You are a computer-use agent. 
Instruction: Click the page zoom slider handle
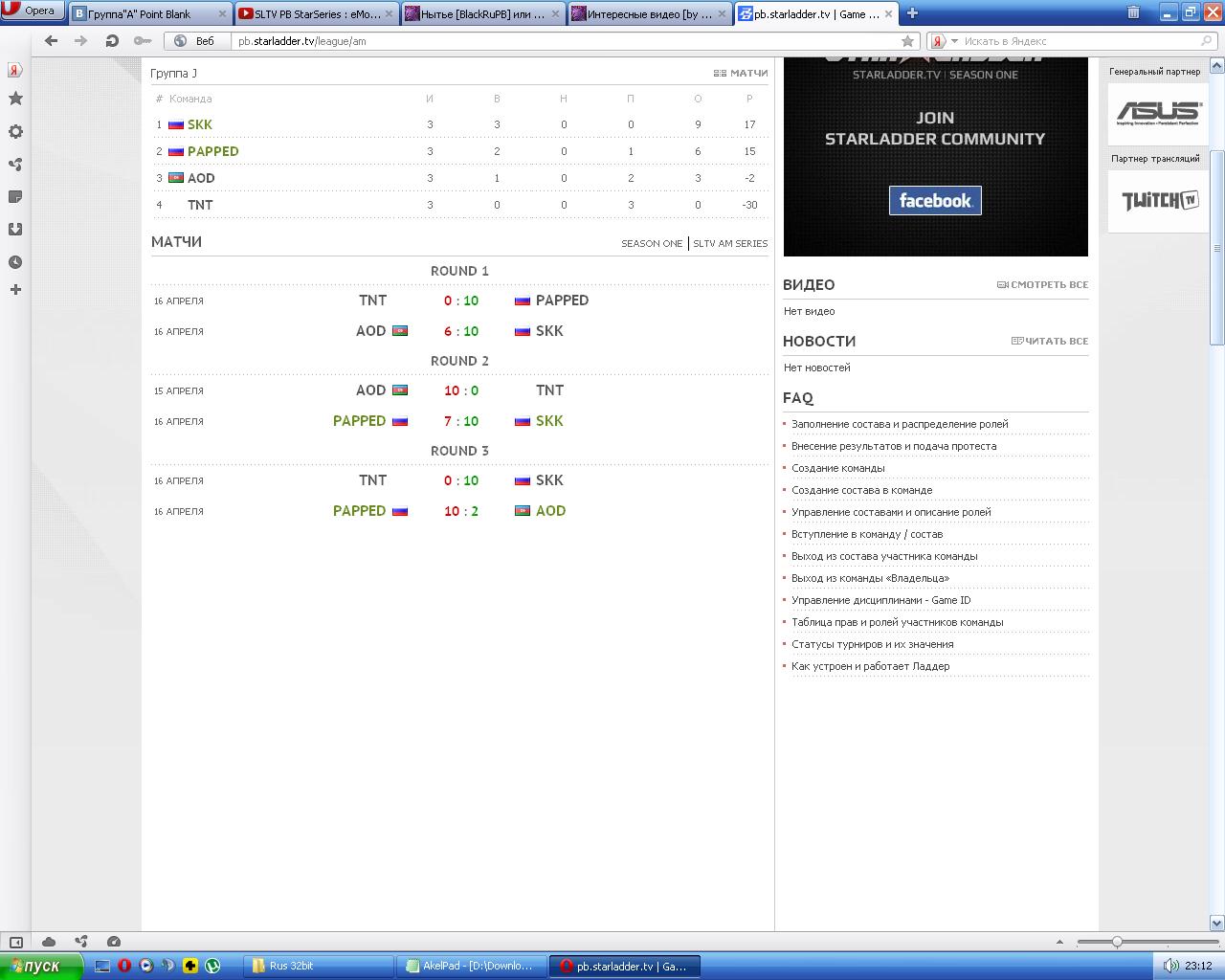(1116, 942)
